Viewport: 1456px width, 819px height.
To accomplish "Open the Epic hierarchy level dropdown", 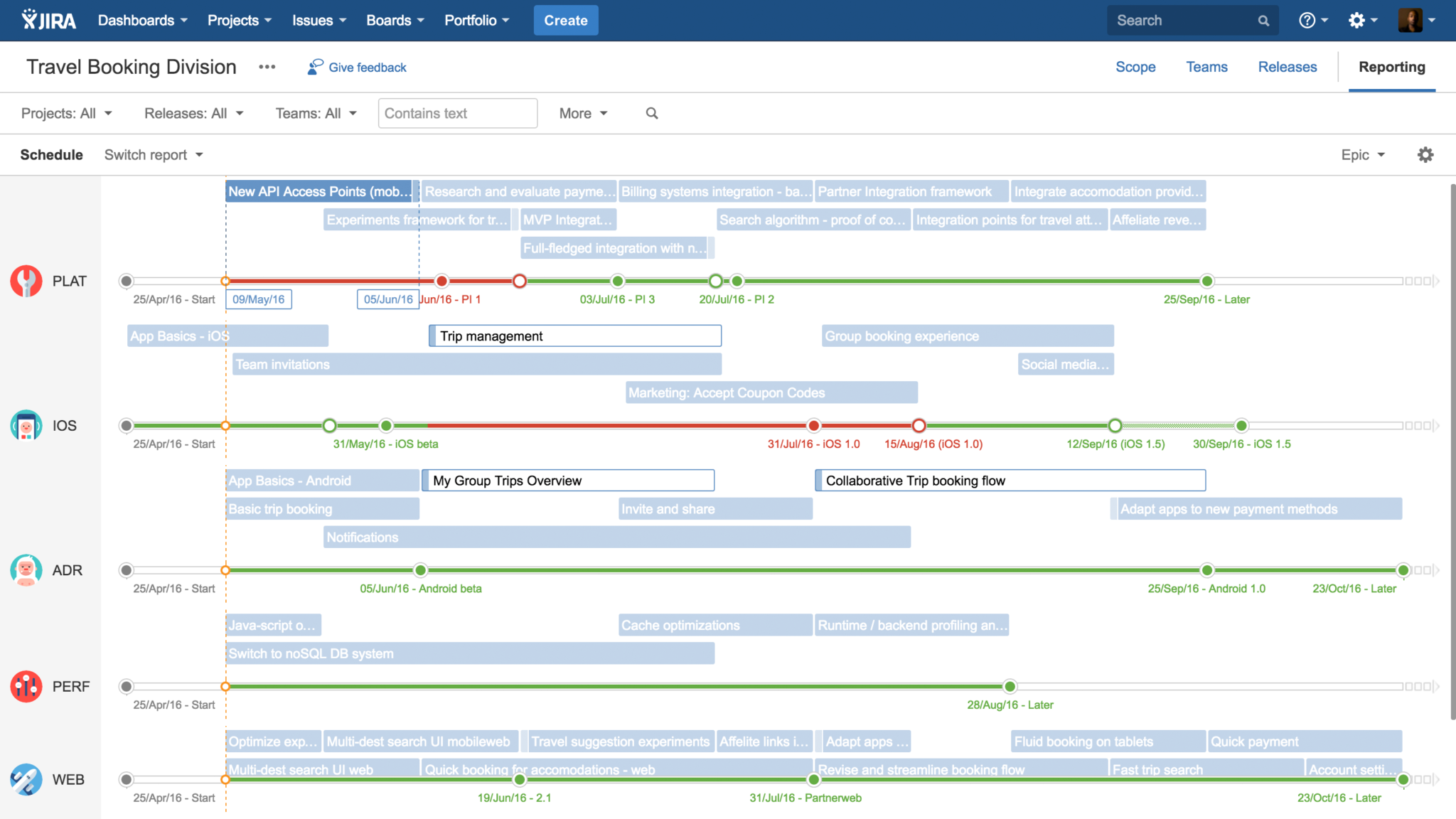I will click(1362, 155).
